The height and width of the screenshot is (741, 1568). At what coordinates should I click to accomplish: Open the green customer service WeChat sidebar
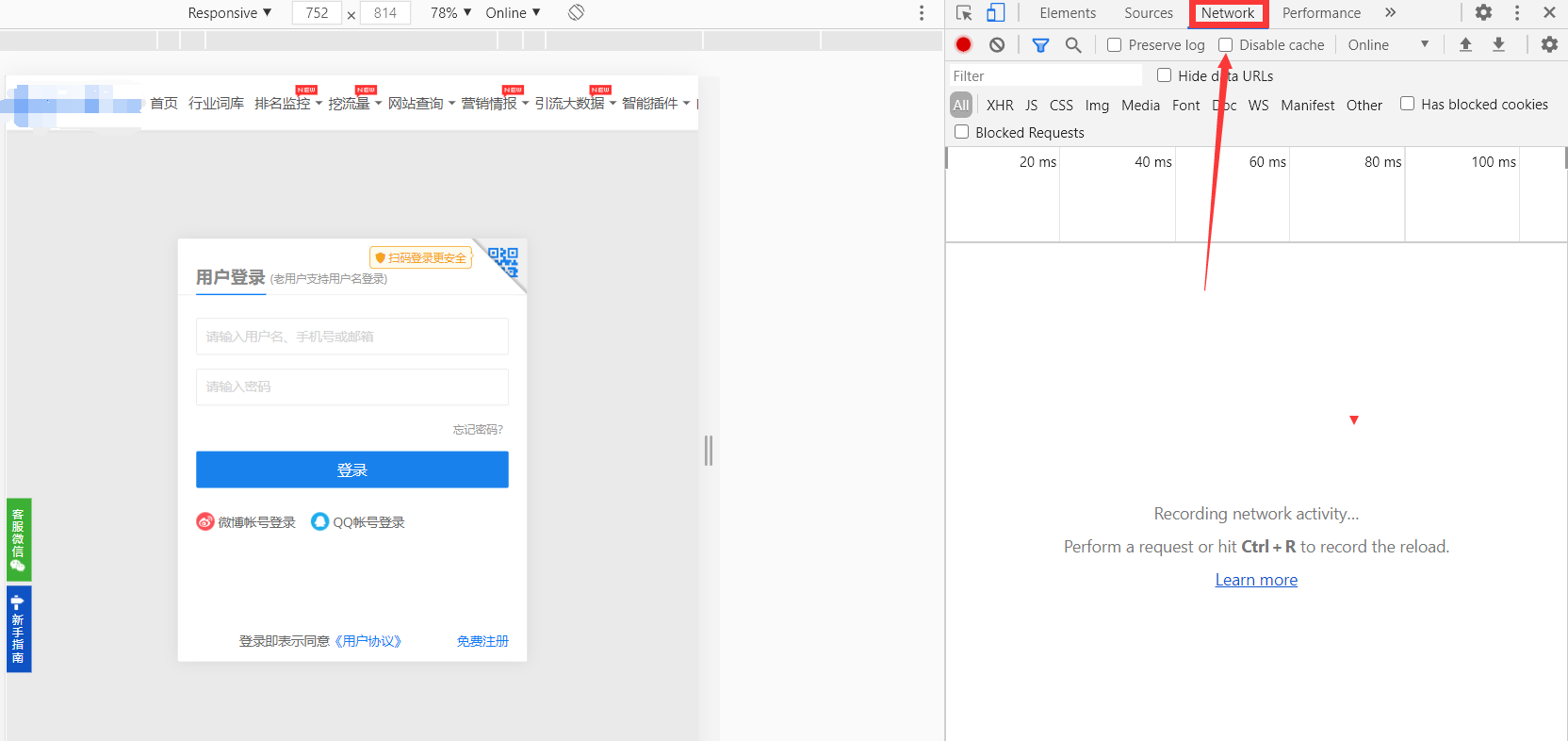(19, 539)
